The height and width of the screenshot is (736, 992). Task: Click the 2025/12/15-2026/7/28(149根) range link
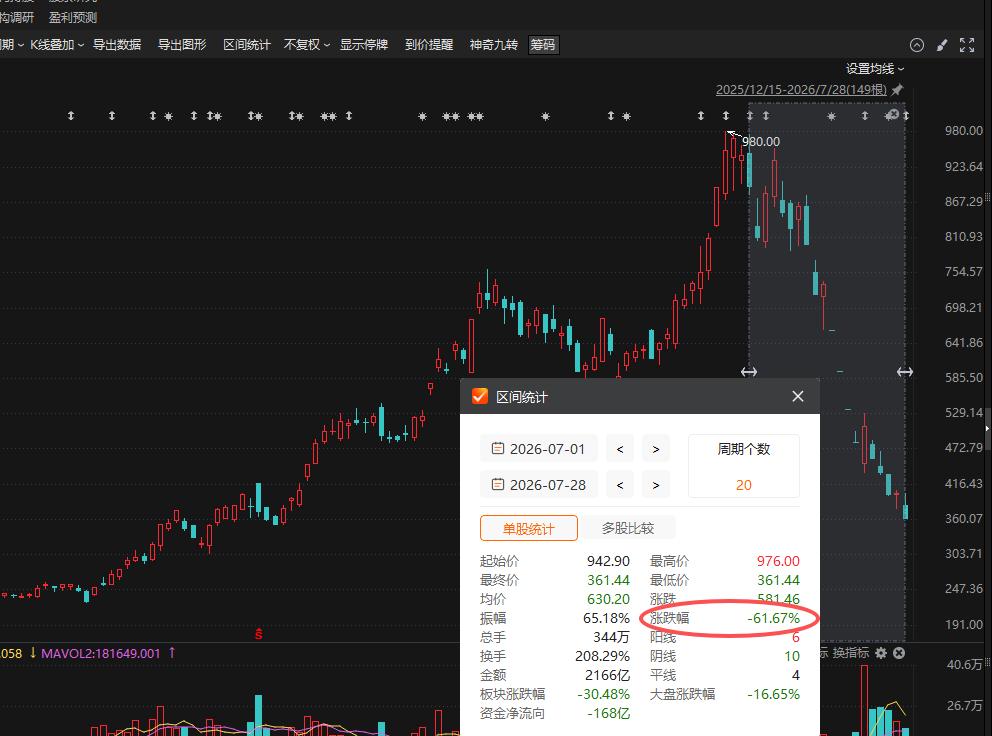801,90
